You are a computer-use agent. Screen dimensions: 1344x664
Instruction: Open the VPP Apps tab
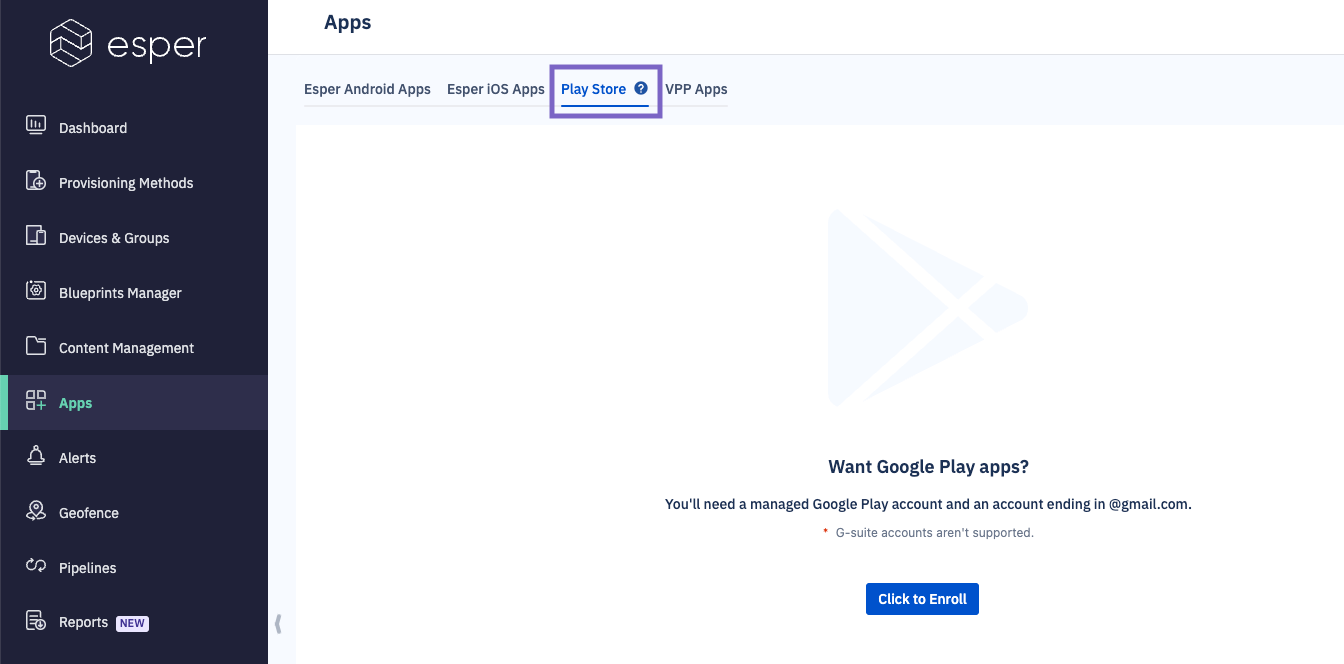coord(696,89)
